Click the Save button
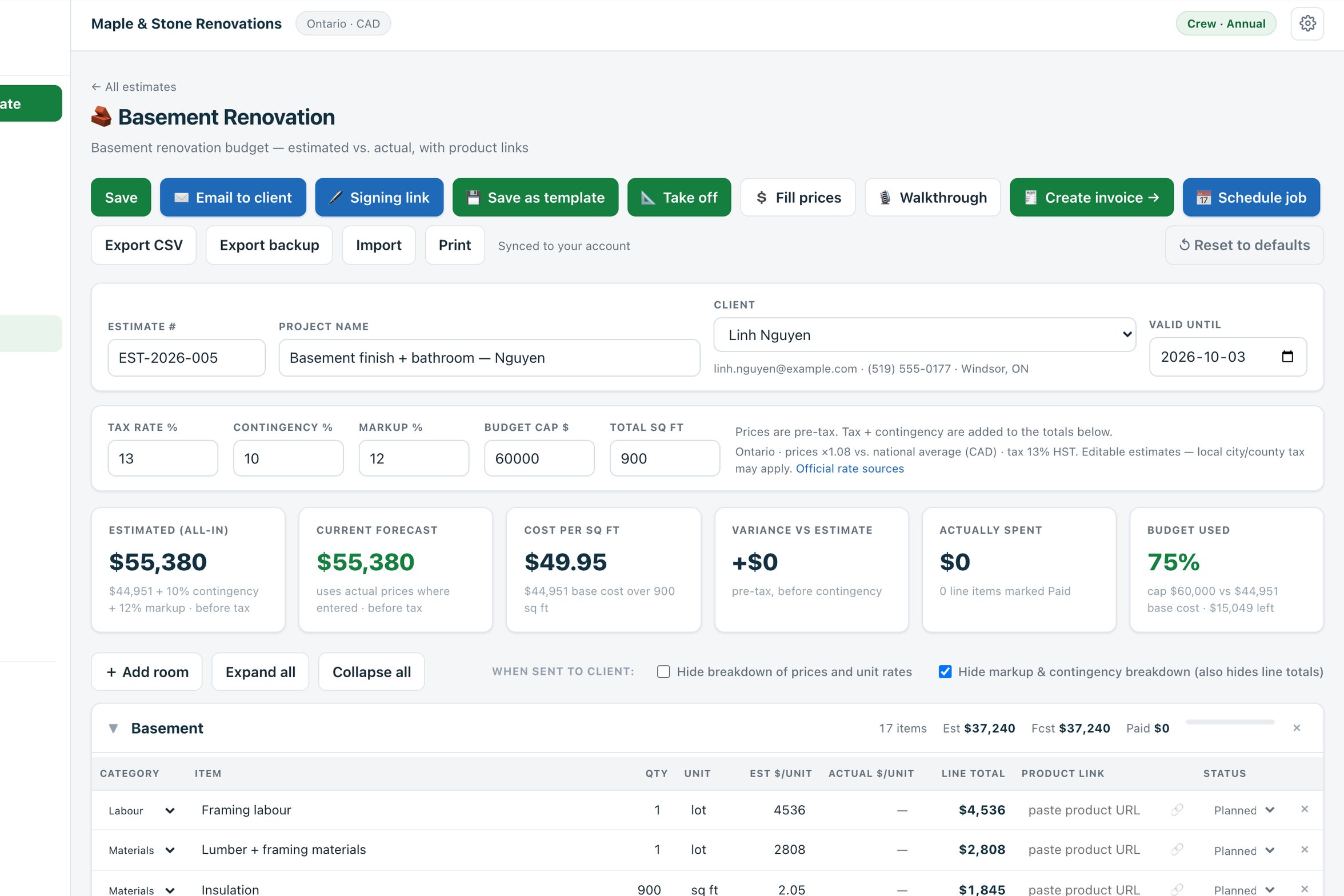Screen dimensions: 1344x896 (x=121, y=197)
